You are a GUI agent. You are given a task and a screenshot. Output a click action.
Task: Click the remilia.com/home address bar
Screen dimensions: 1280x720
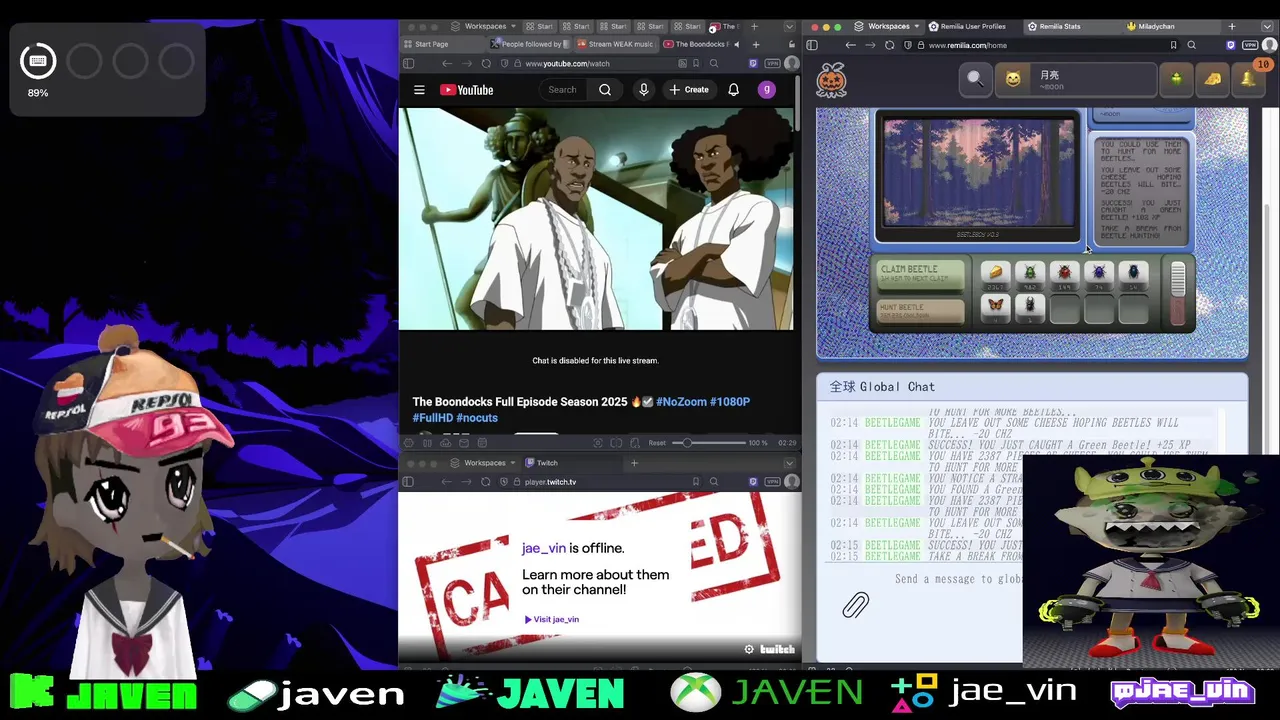point(1040,45)
